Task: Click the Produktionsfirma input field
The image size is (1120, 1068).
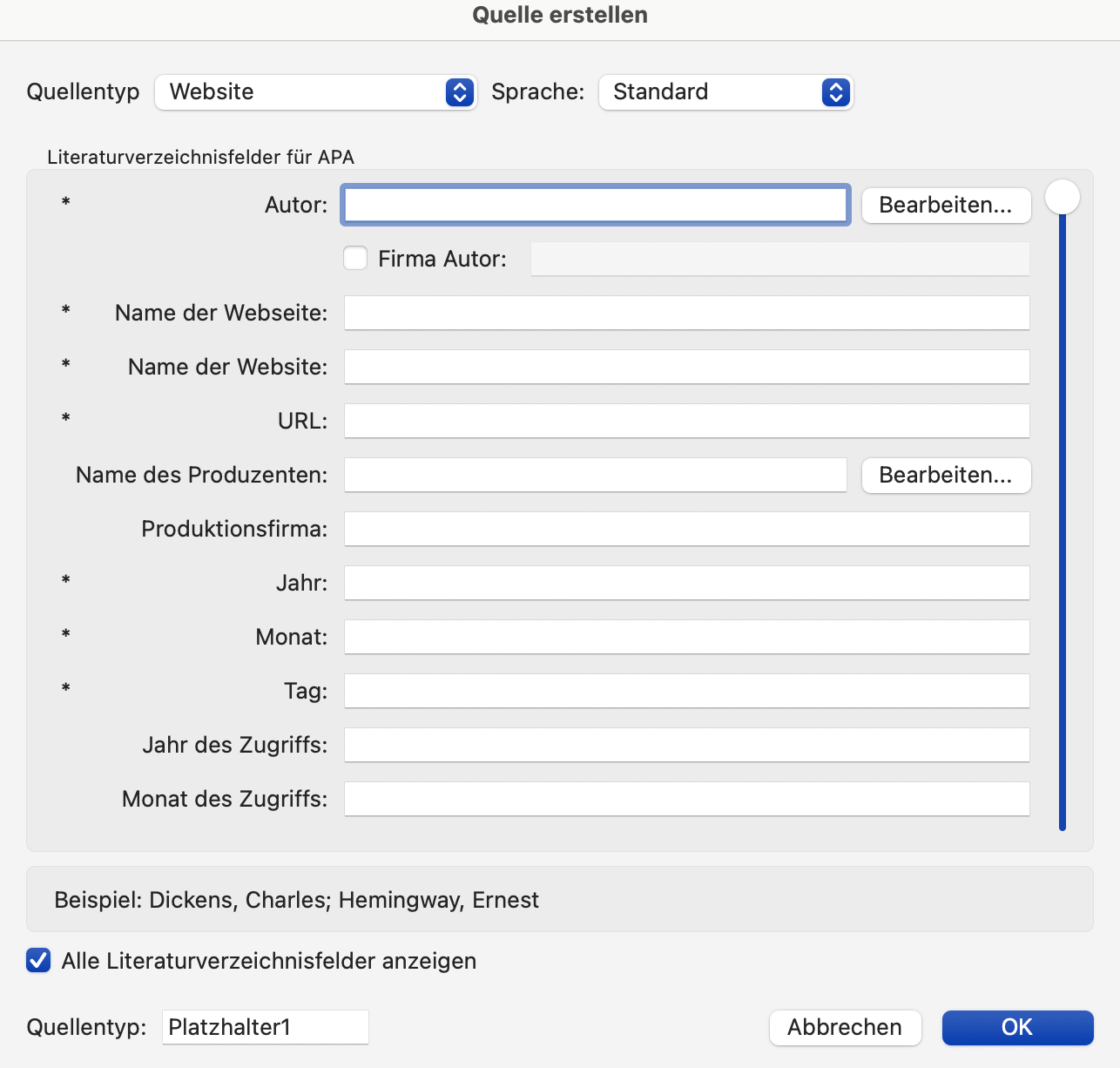Action: pos(686,529)
